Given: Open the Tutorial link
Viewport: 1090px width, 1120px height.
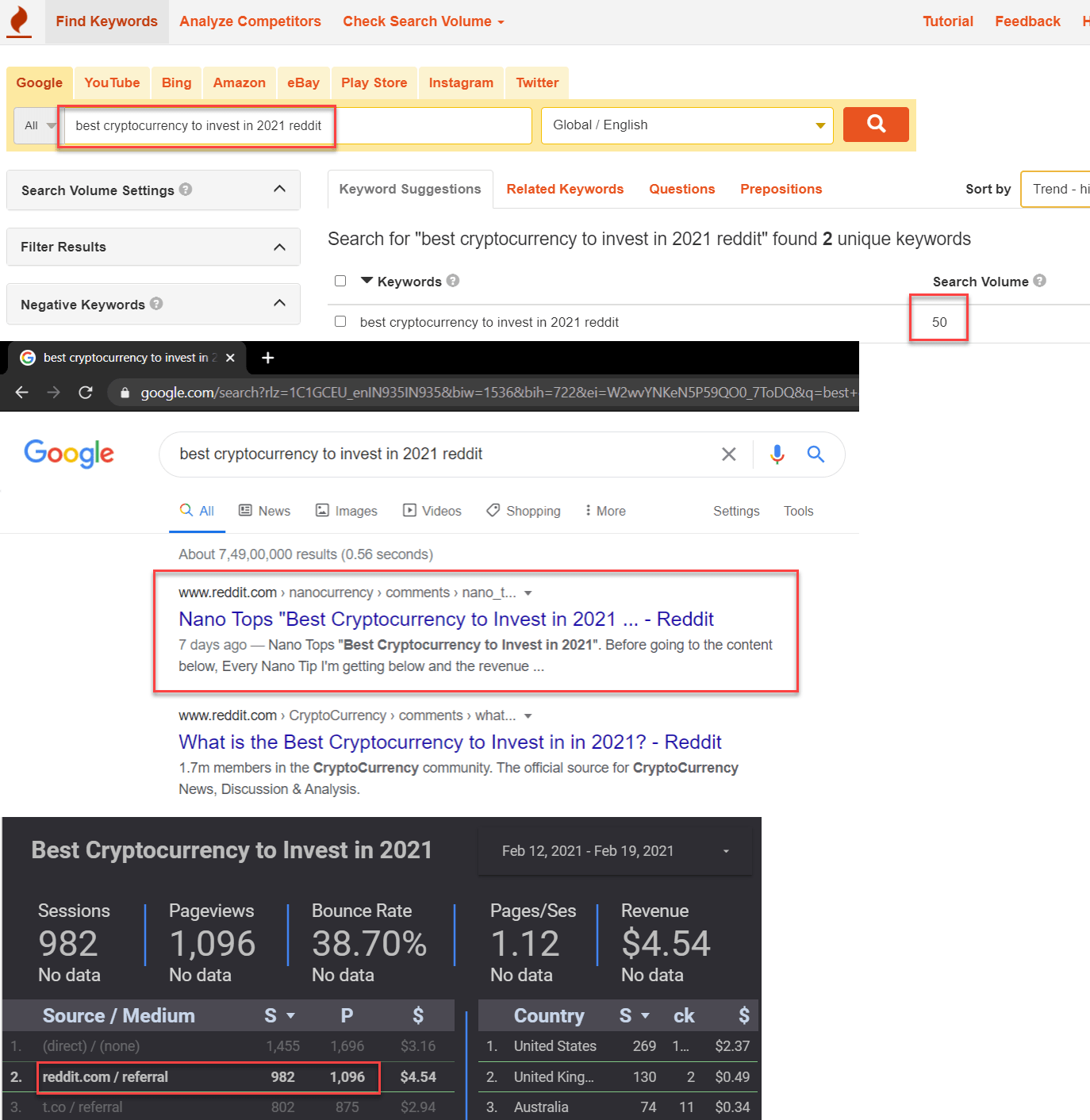Looking at the screenshot, I should (x=948, y=21).
